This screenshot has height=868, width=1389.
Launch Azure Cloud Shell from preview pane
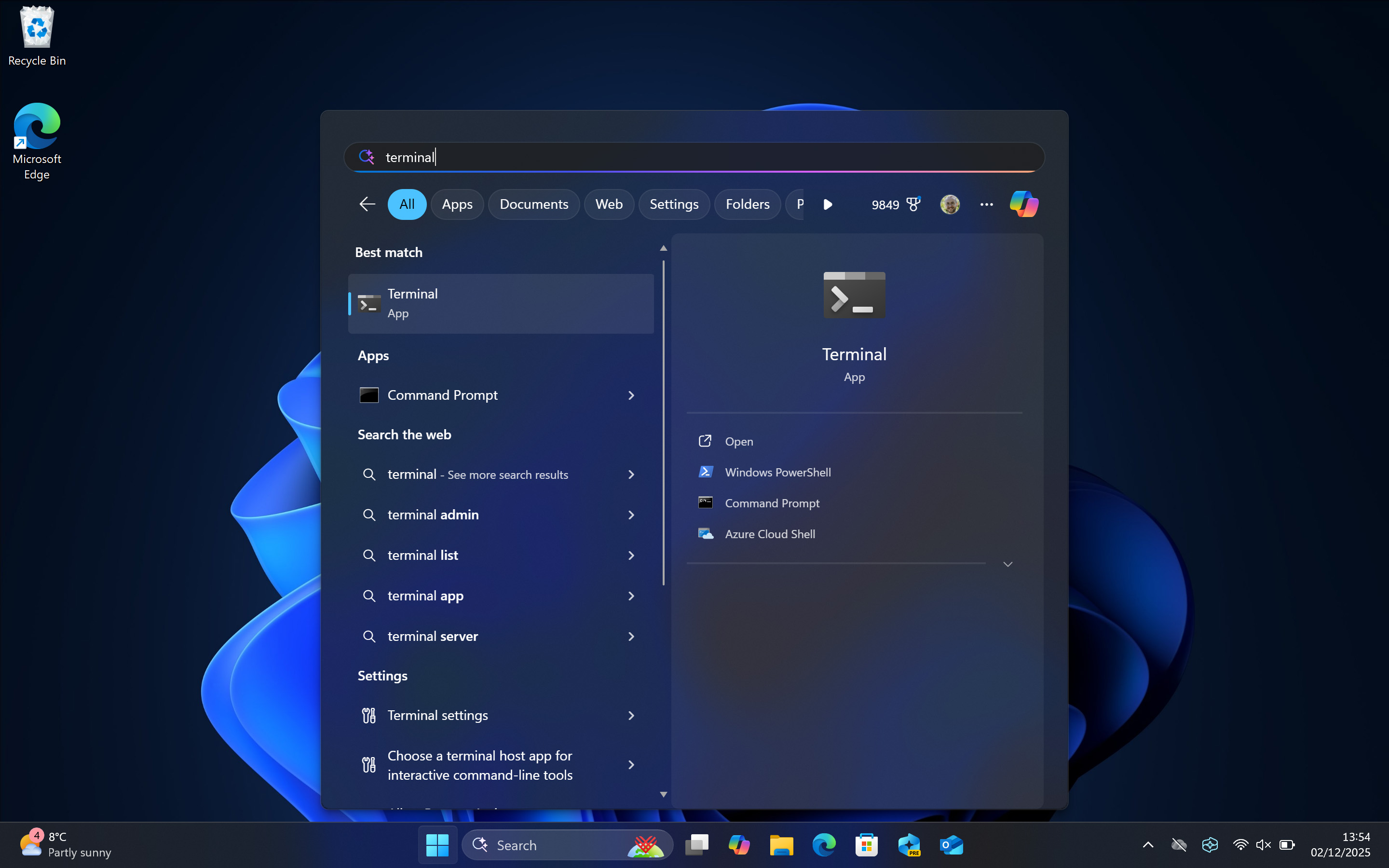(x=770, y=533)
